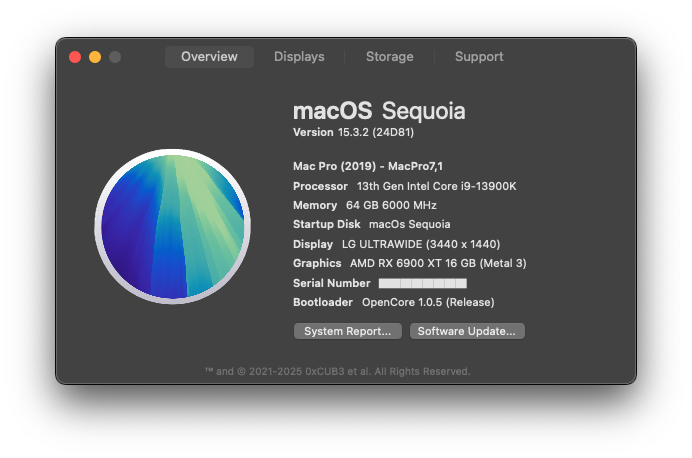Open the Displays tab
Screen dimensions: 692x458
pos(299,57)
